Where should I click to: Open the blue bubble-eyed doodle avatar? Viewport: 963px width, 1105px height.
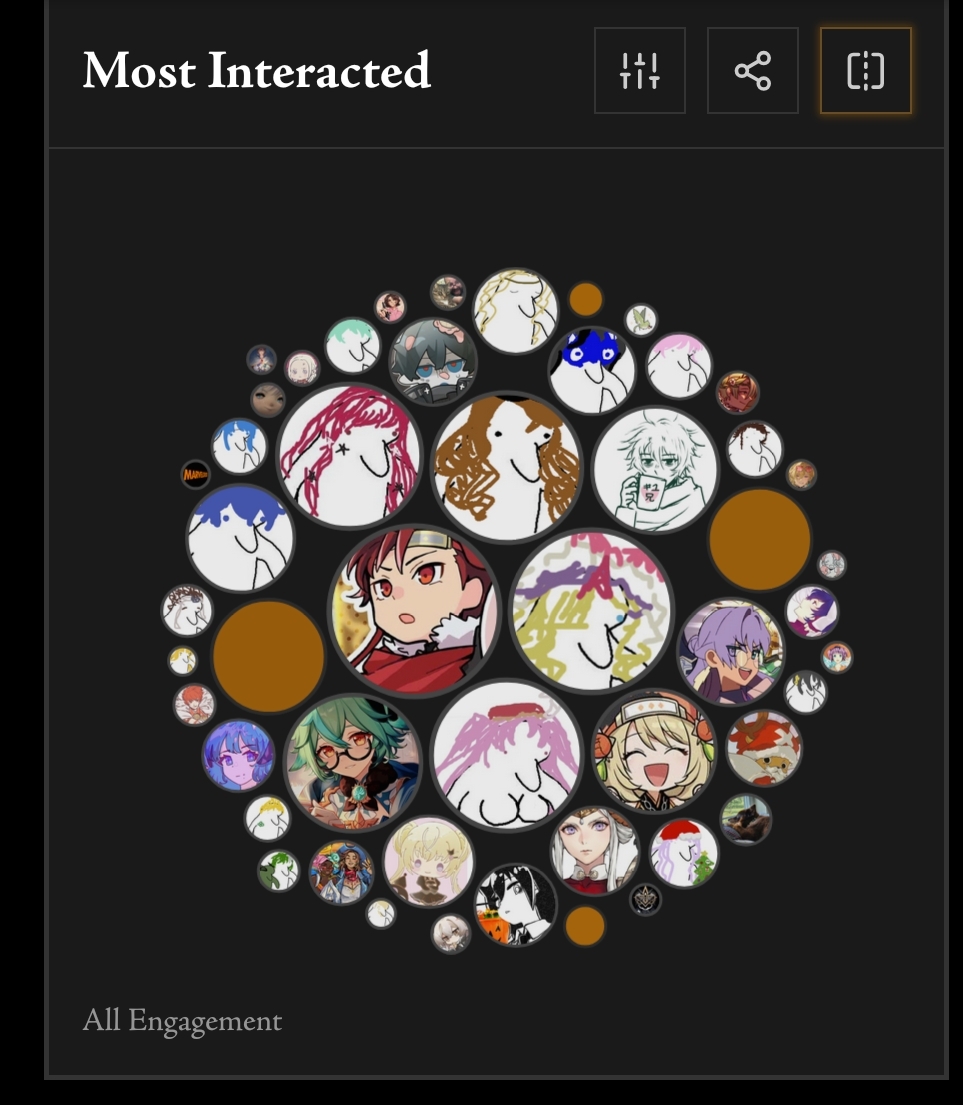click(x=592, y=370)
